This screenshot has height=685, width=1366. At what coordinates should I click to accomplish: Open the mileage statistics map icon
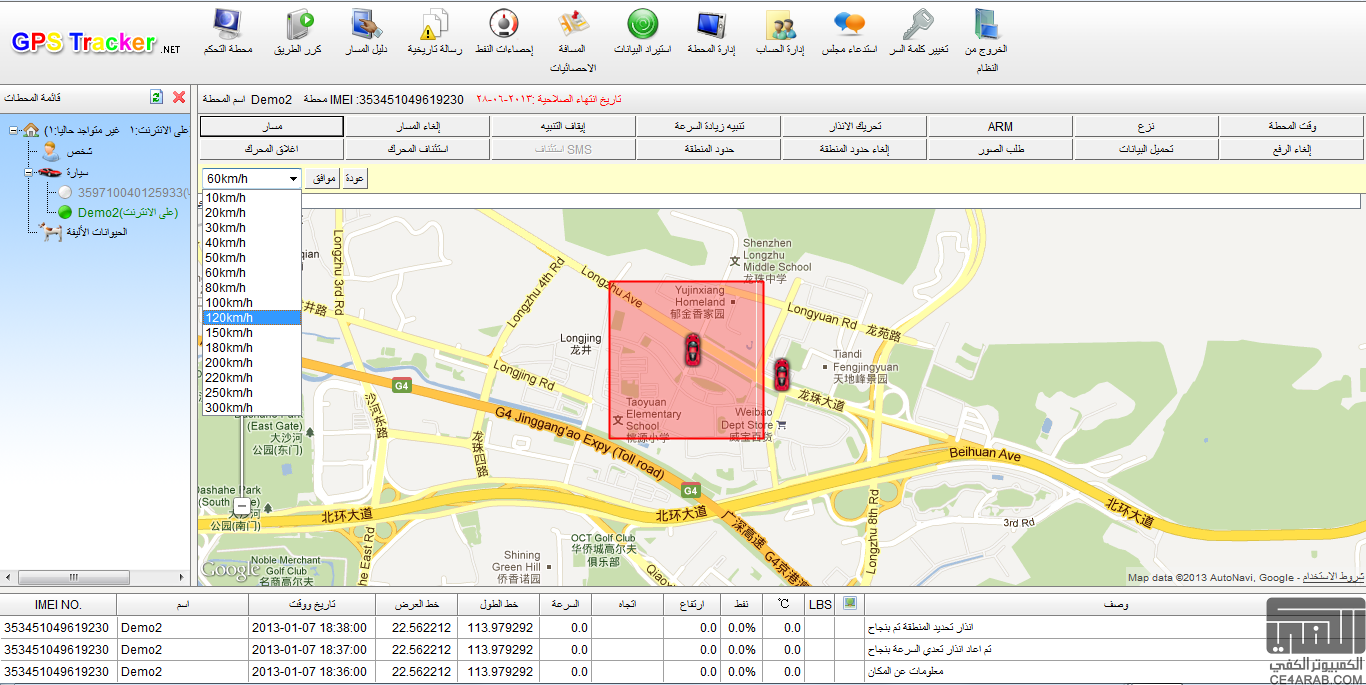[x=574, y=23]
